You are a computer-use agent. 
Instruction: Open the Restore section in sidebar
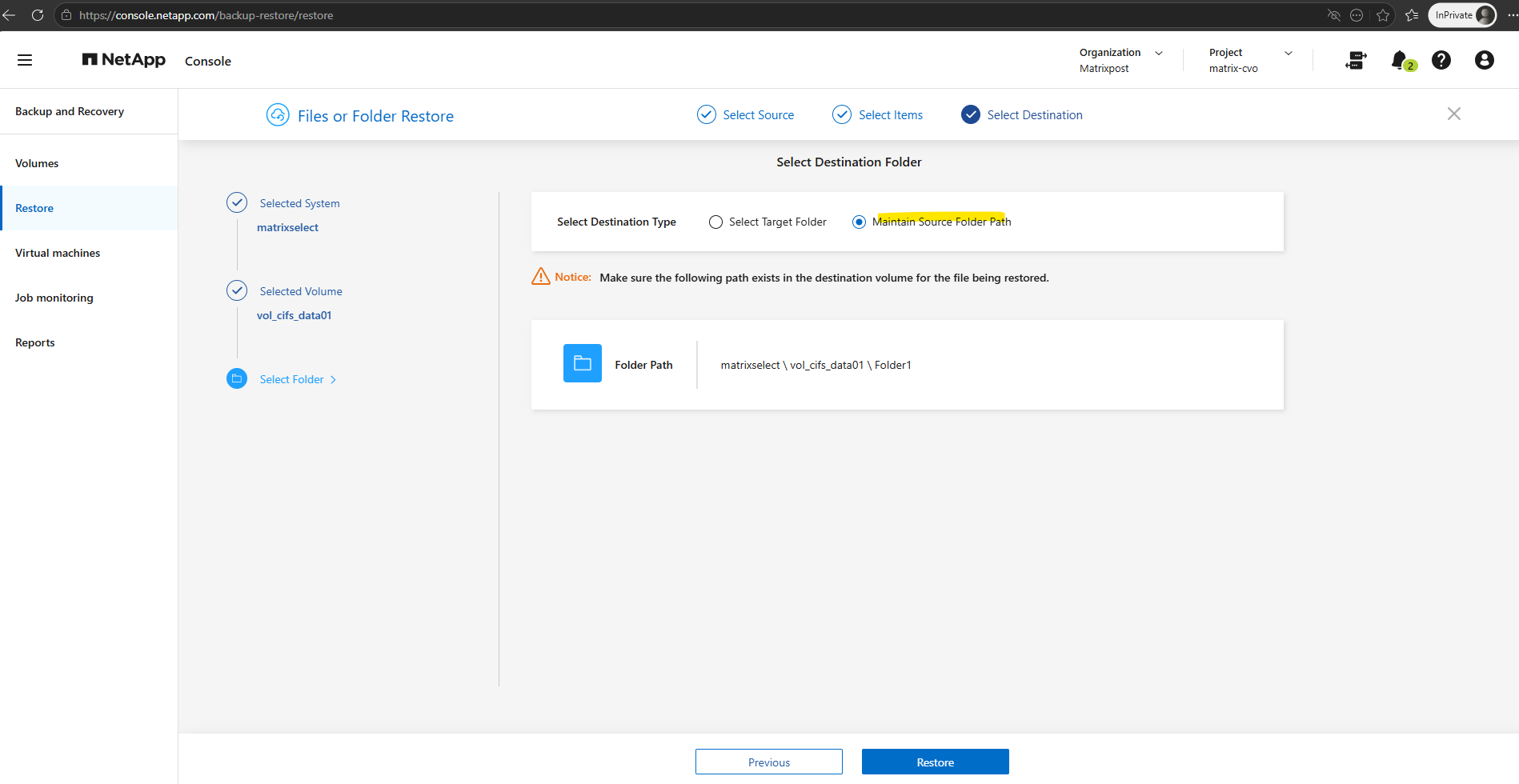pos(89,208)
